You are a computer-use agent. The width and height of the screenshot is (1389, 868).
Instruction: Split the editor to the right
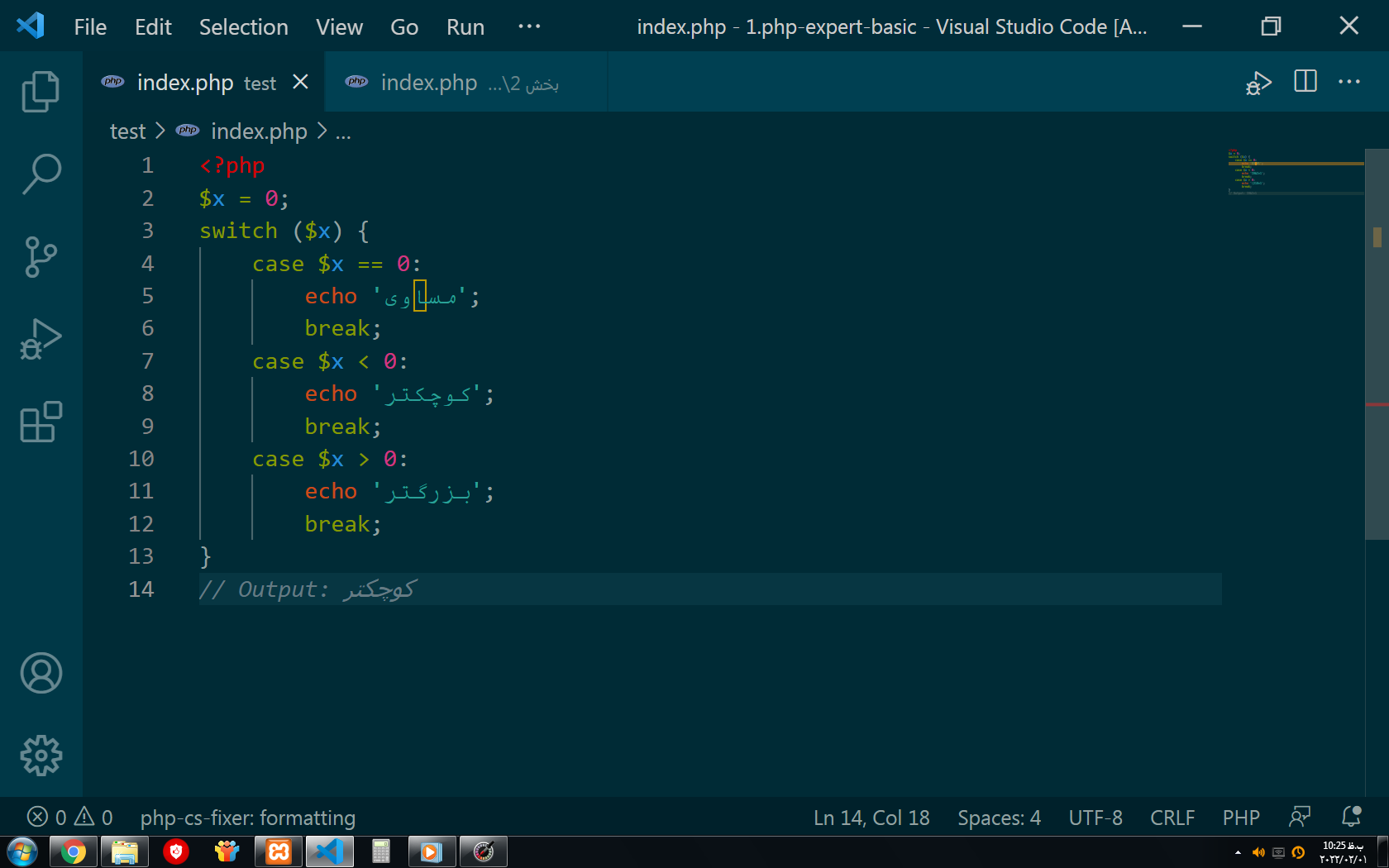coord(1305,82)
